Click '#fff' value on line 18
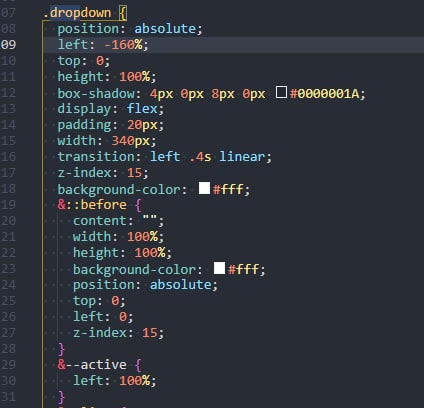 click(x=228, y=189)
